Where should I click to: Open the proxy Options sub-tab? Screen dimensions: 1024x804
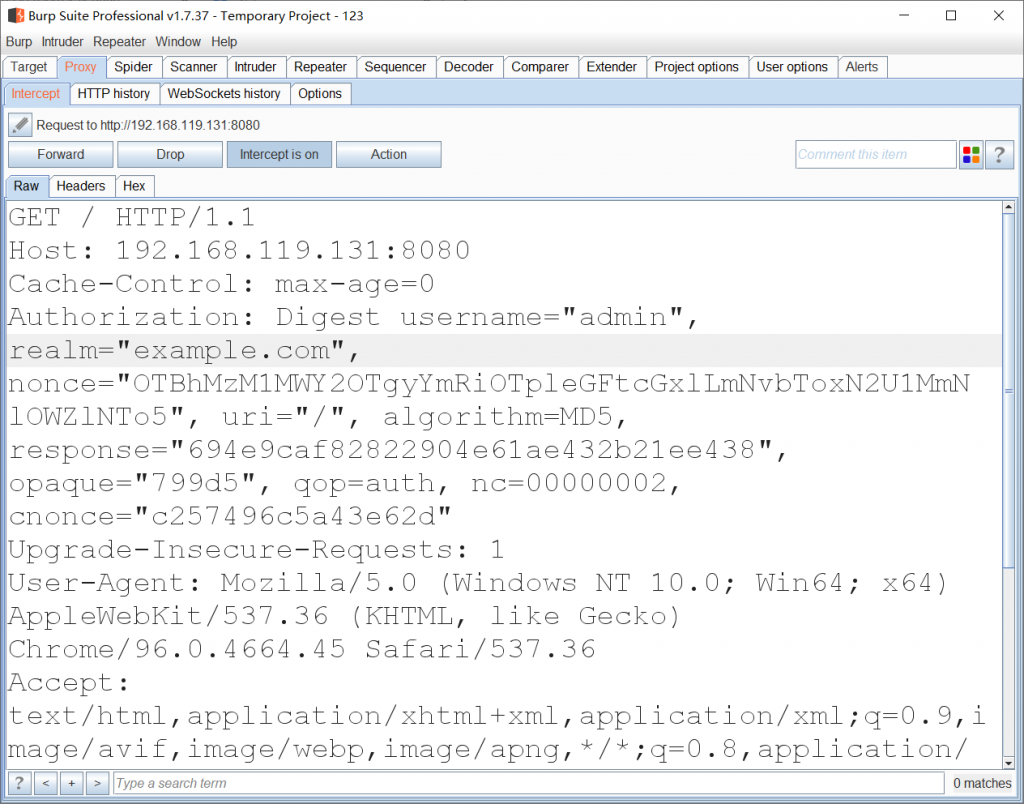(320, 93)
